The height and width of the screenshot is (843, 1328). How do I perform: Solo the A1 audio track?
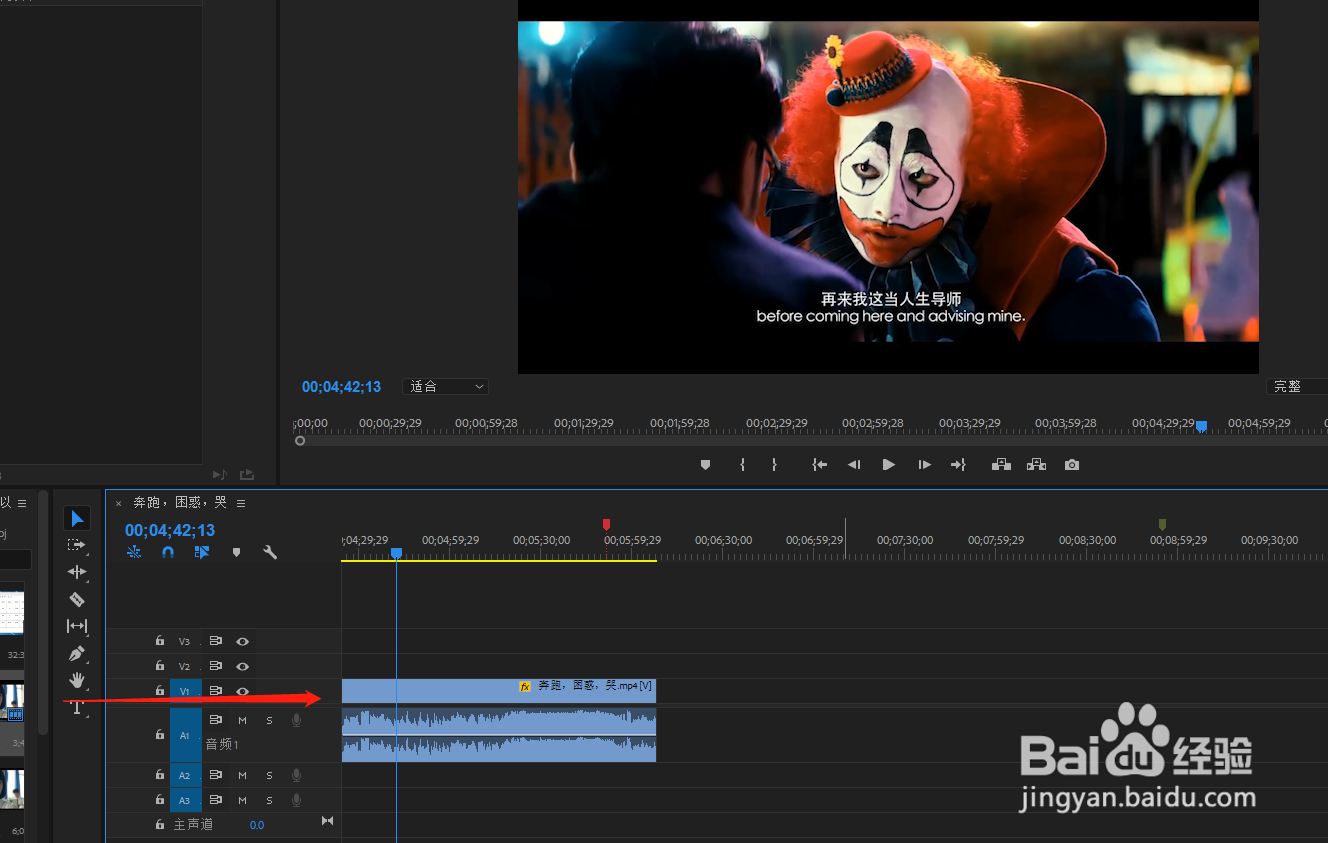click(x=269, y=720)
